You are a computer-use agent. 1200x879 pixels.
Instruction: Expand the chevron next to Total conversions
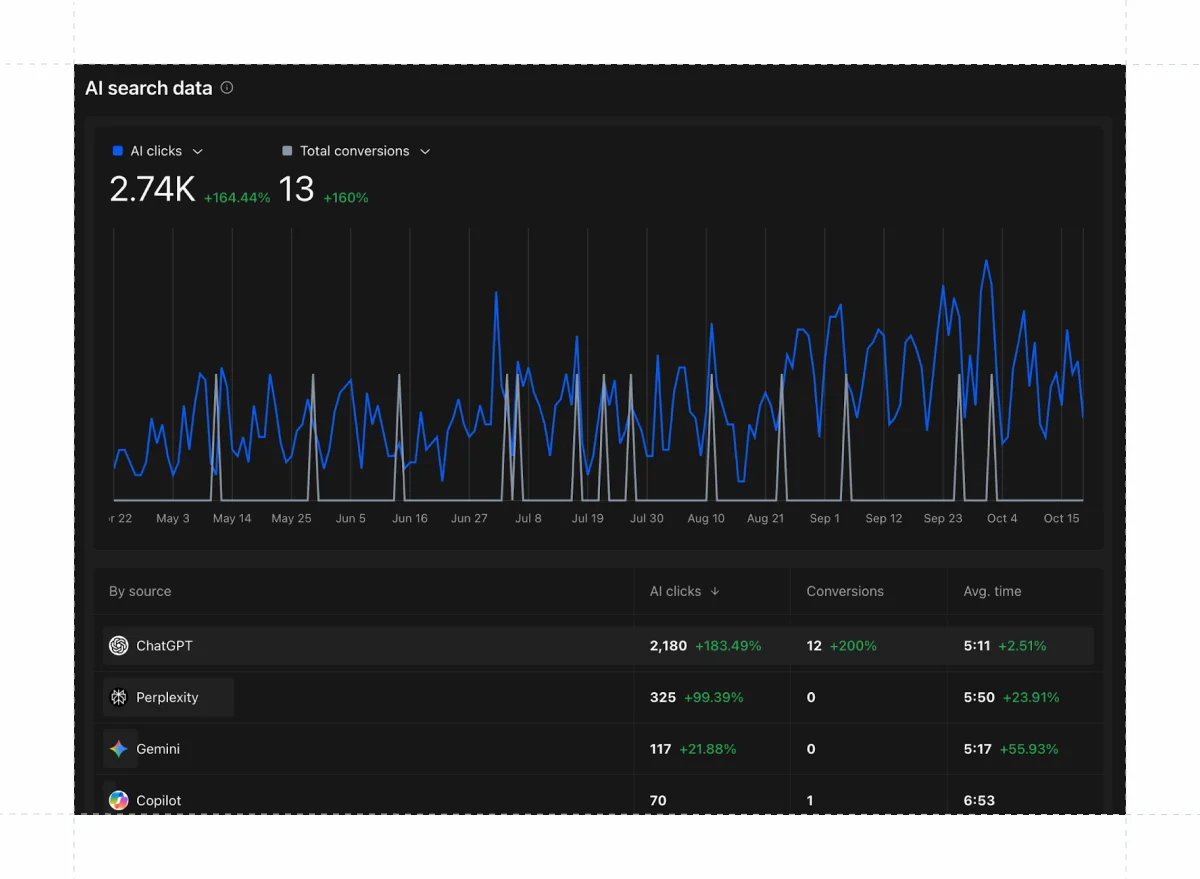tap(425, 151)
